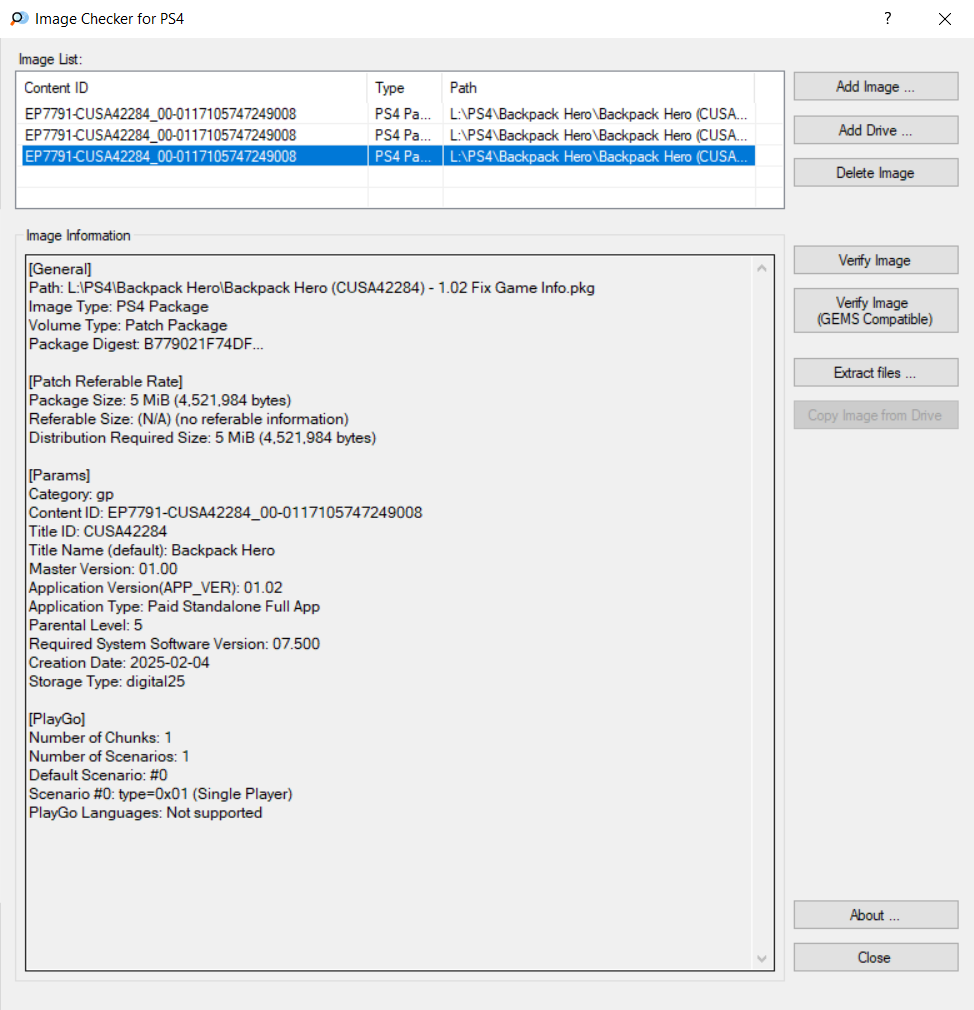The image size is (974, 1010).
Task: Click the Image Checker magnifier app icon
Action: [19, 19]
